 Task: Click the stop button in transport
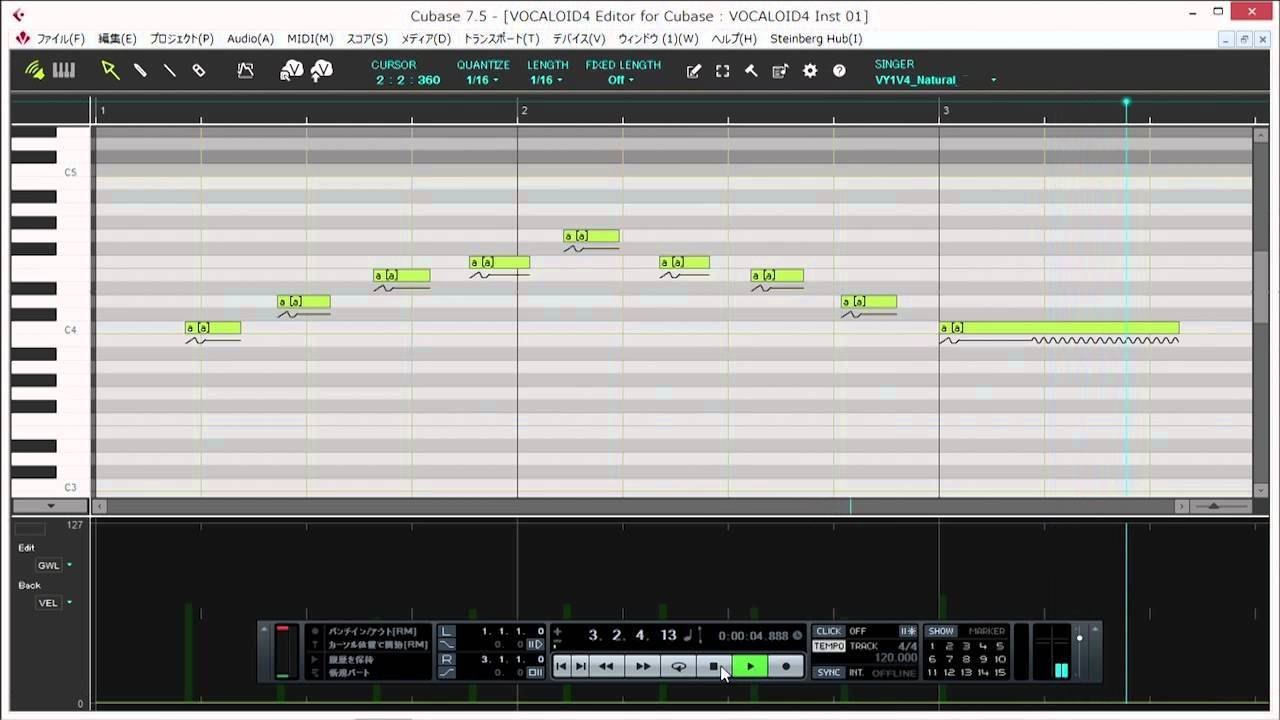pos(714,666)
